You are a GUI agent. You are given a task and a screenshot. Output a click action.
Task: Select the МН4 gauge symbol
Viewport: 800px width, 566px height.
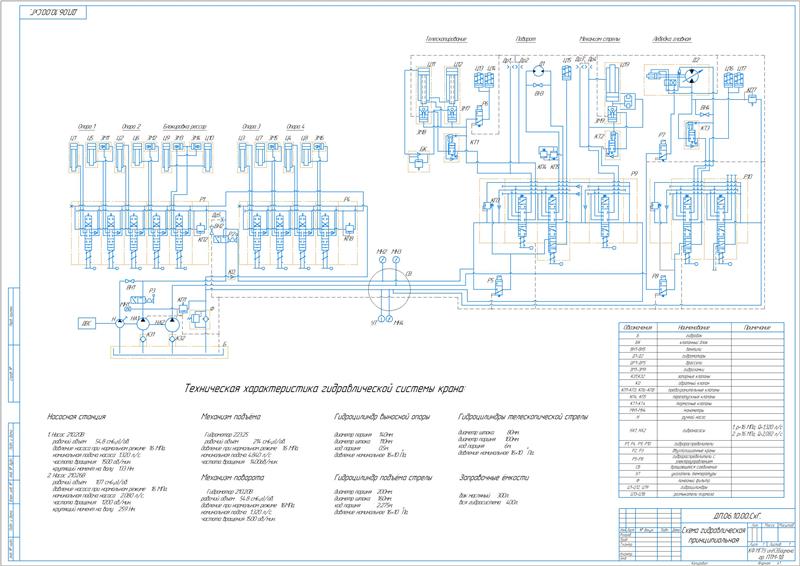coord(389,319)
